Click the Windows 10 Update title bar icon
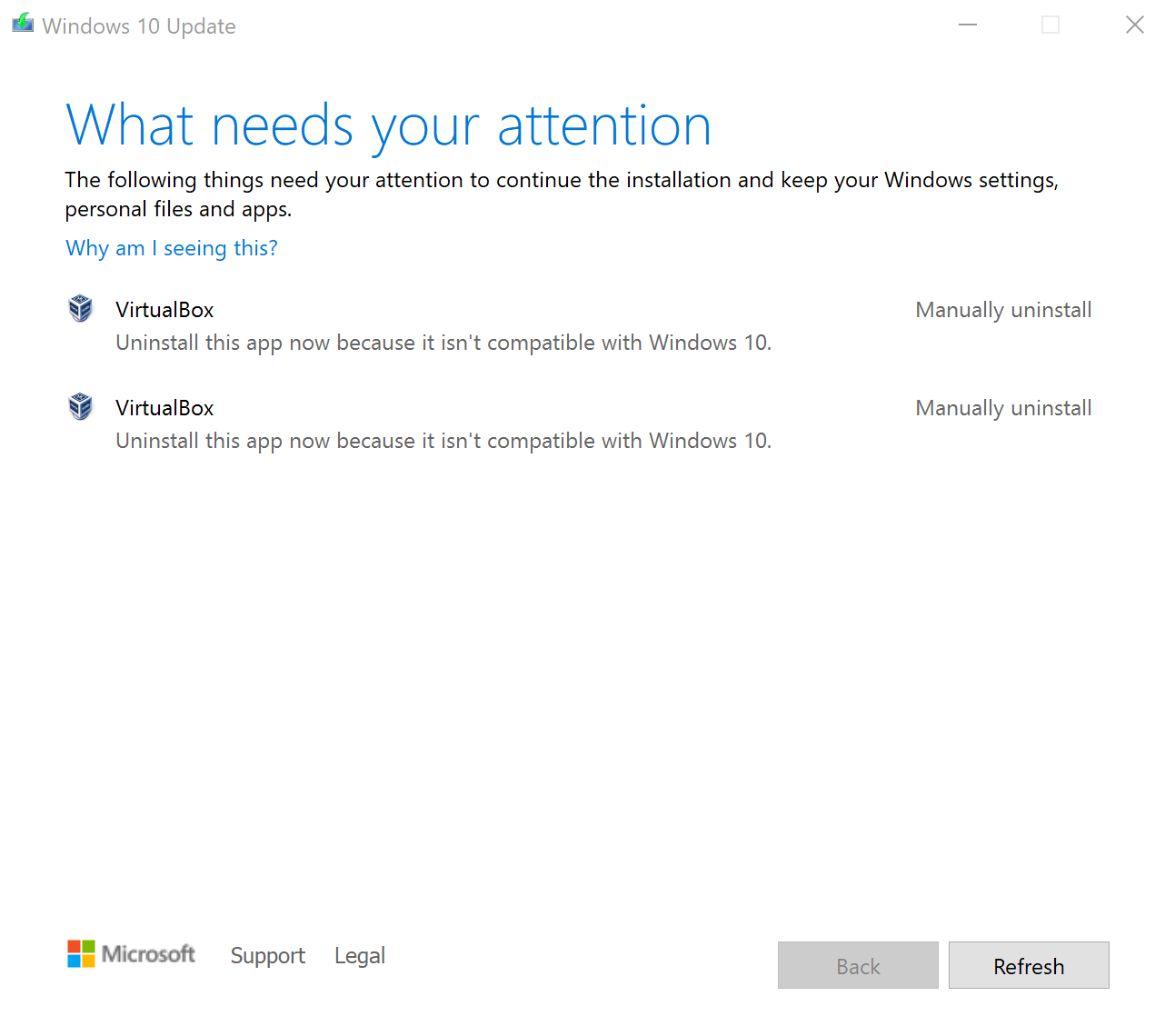Viewport: 1175px width, 1036px height. tap(23, 24)
